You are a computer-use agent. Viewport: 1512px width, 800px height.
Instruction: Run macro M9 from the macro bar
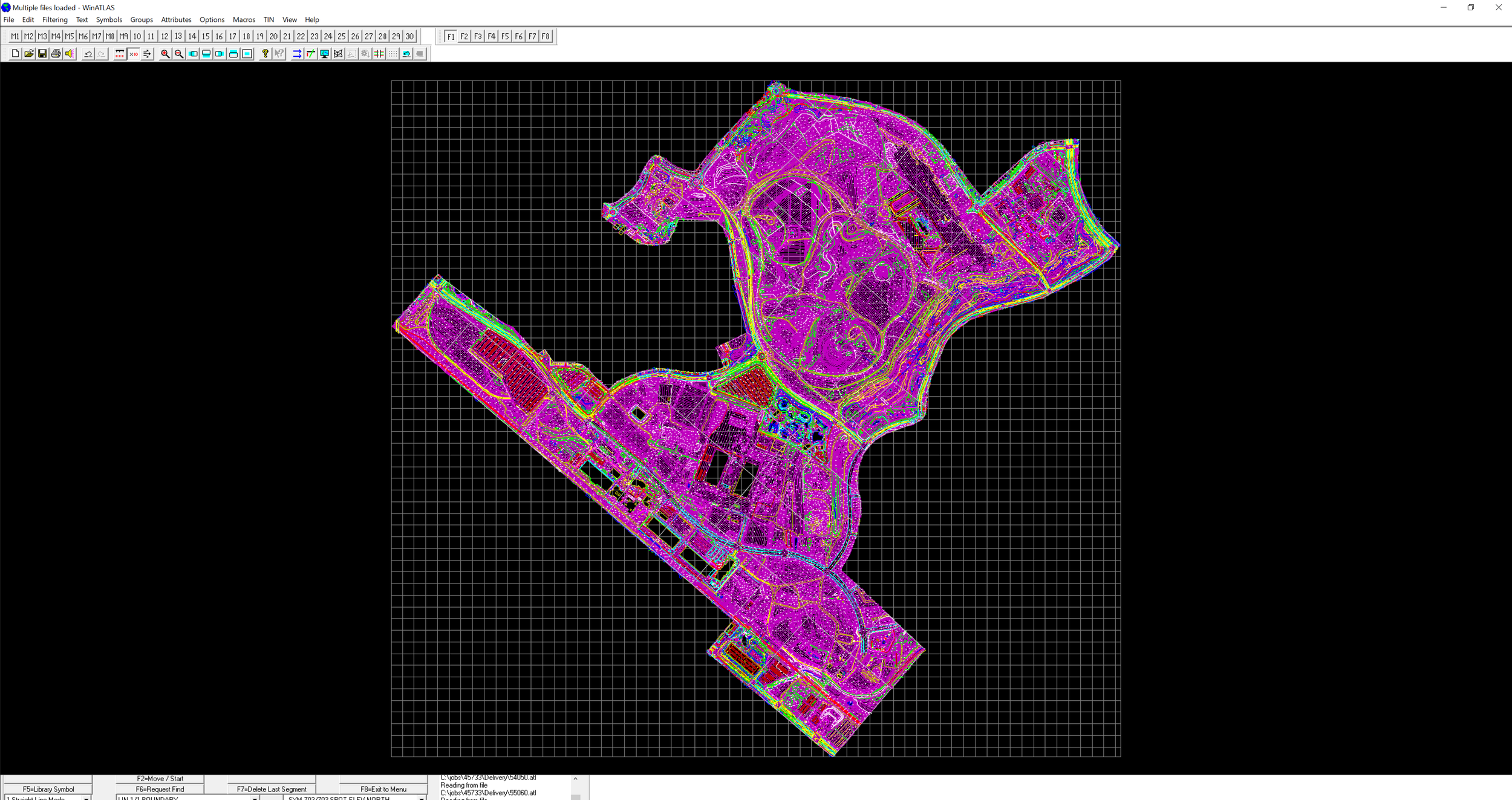tap(124, 36)
